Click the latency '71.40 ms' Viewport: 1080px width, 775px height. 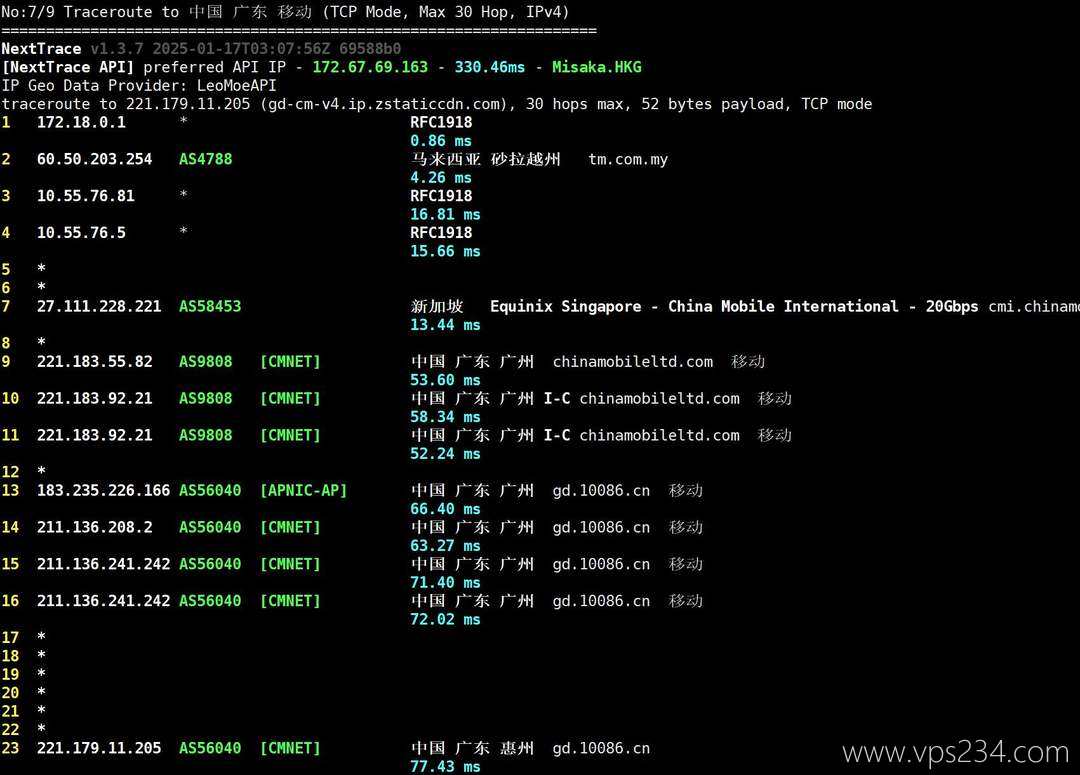click(445, 583)
